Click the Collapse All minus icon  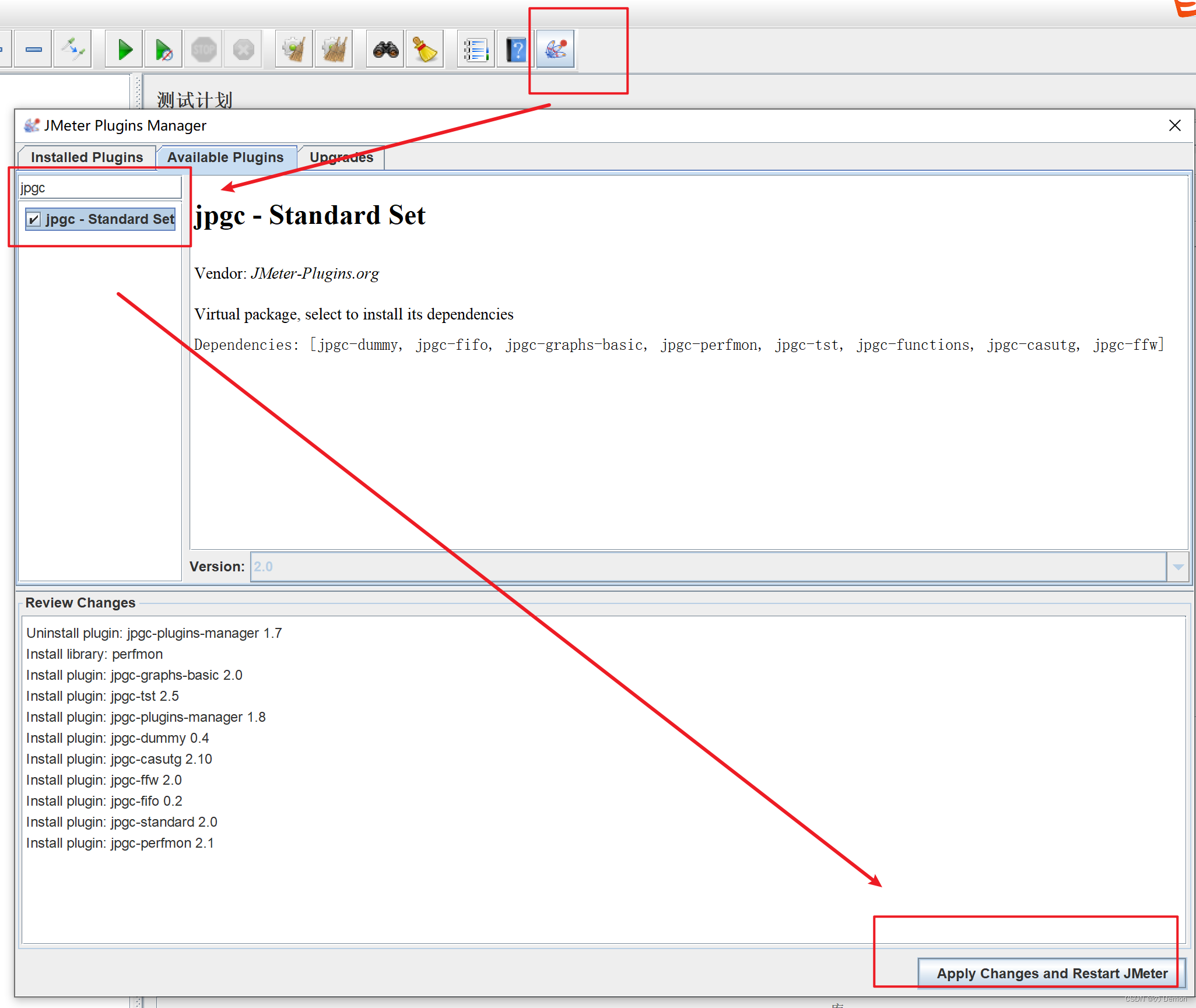coord(34,50)
